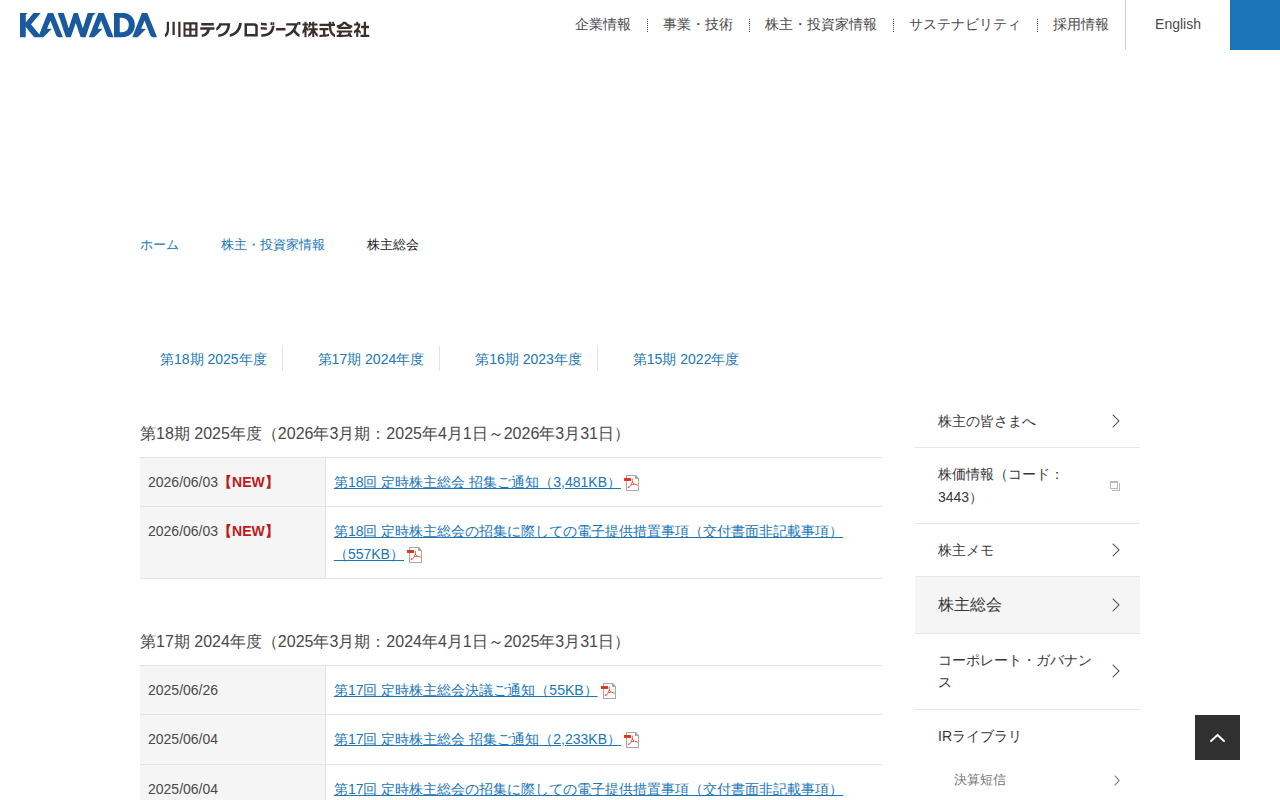Open the サステナビリティ menu

[965, 25]
